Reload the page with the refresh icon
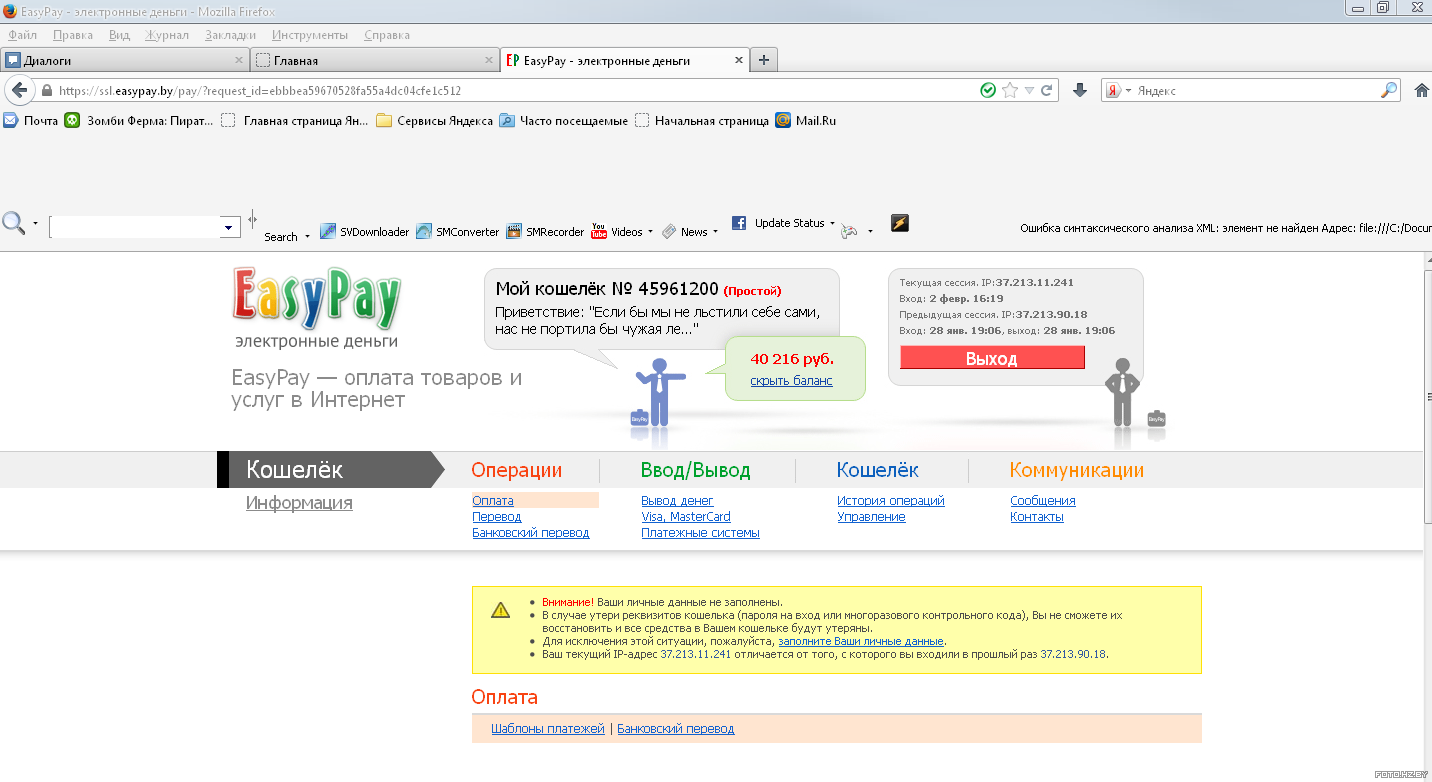The image size is (1432, 782). 1047,90
